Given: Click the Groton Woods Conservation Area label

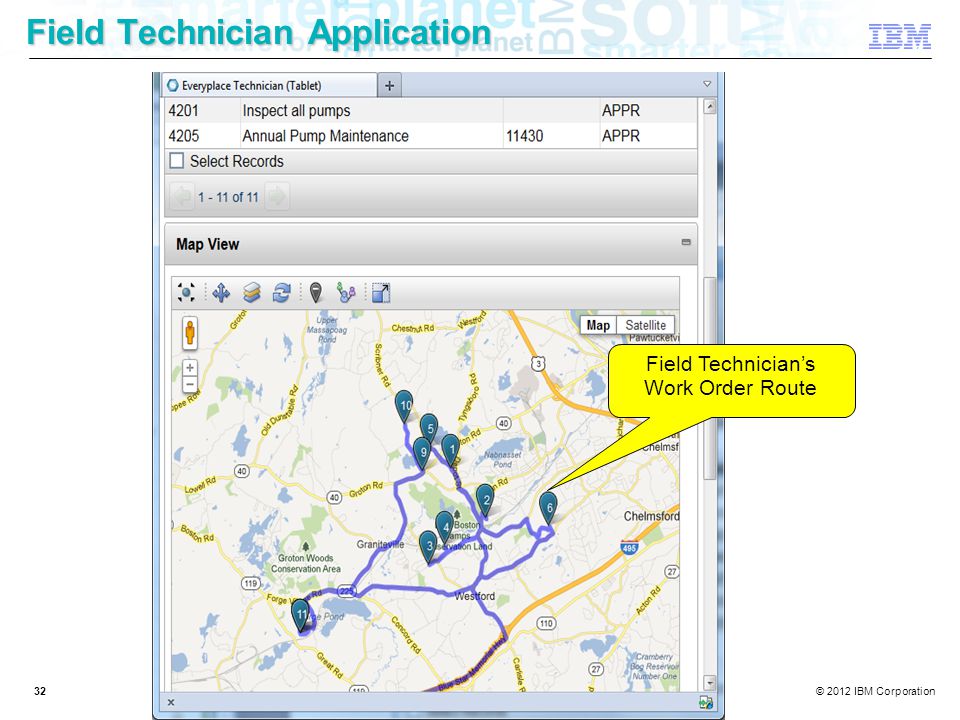Looking at the screenshot, I should click(x=306, y=563).
